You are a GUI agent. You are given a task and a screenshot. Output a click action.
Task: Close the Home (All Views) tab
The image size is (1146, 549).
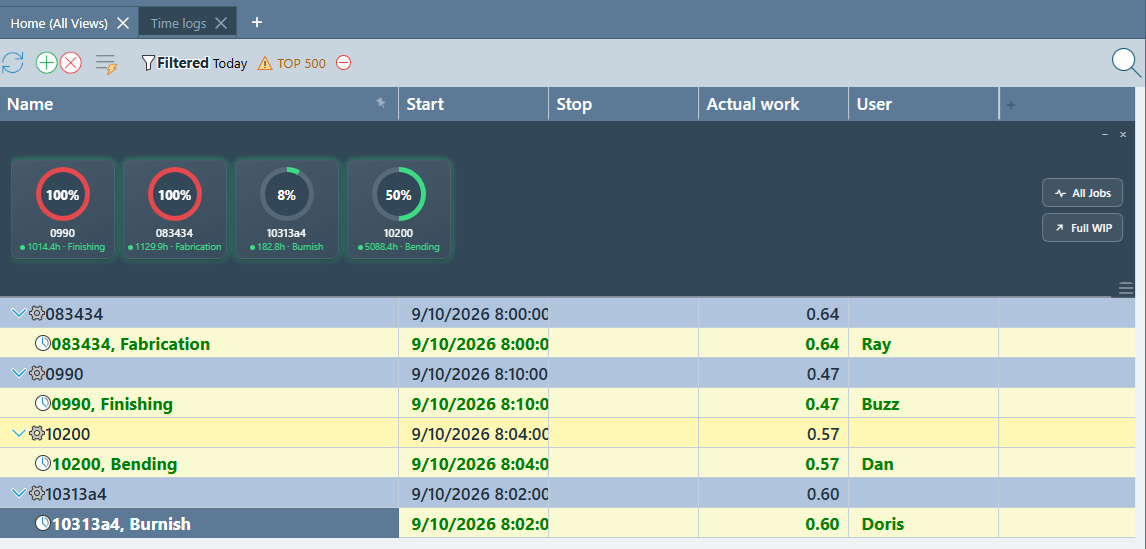click(x=123, y=23)
